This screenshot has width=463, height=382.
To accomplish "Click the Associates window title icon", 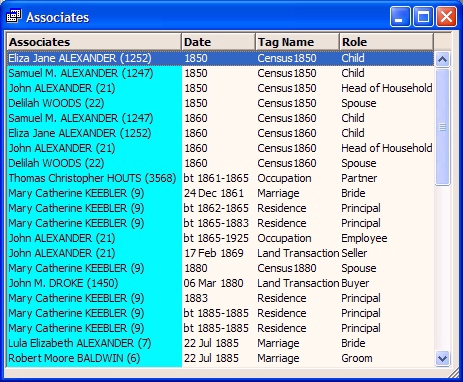I will (14, 16).
